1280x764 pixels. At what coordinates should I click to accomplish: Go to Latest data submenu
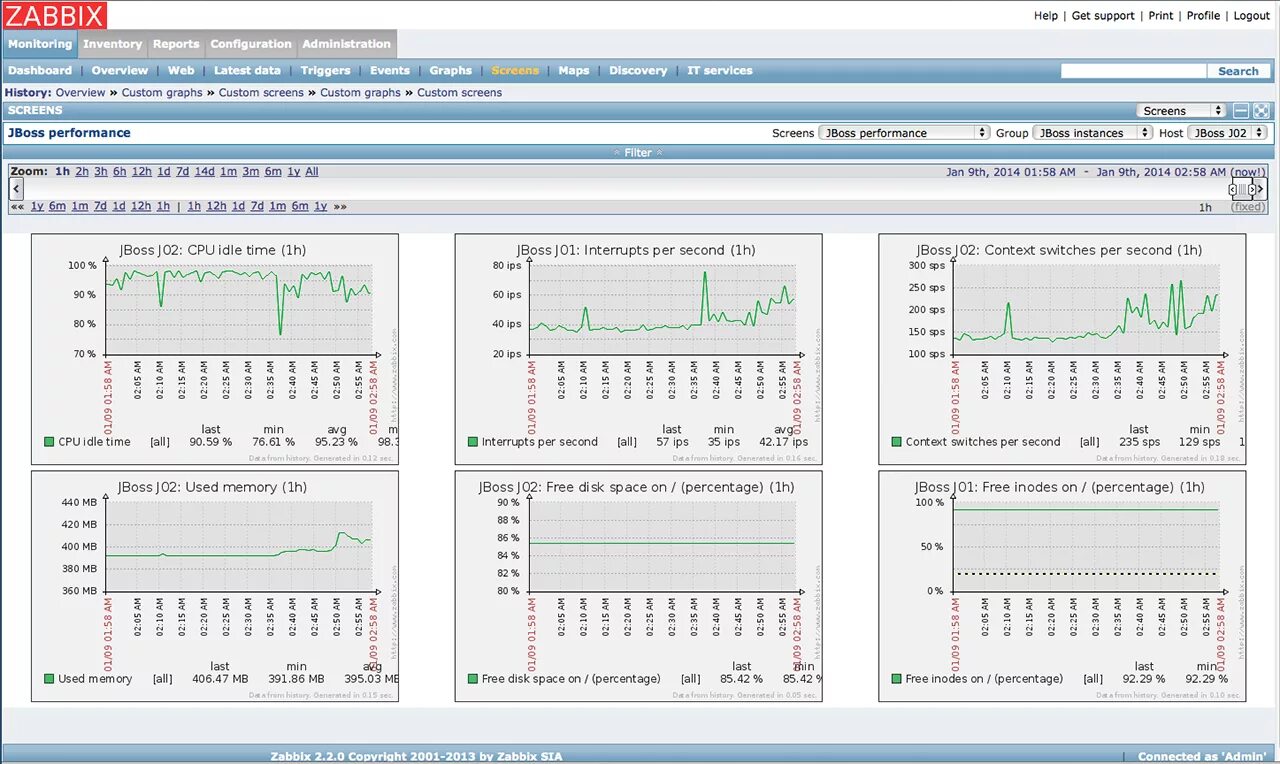pyautogui.click(x=247, y=71)
